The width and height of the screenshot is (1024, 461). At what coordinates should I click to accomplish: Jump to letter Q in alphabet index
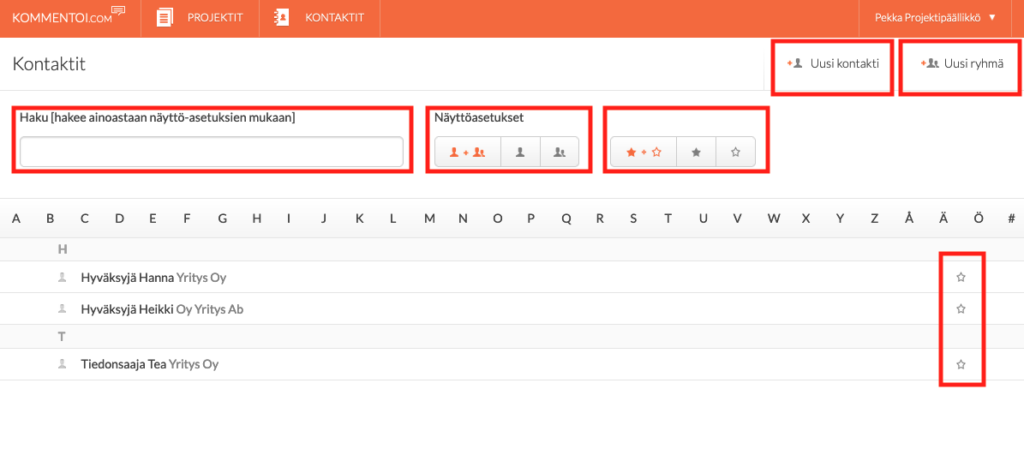click(566, 219)
